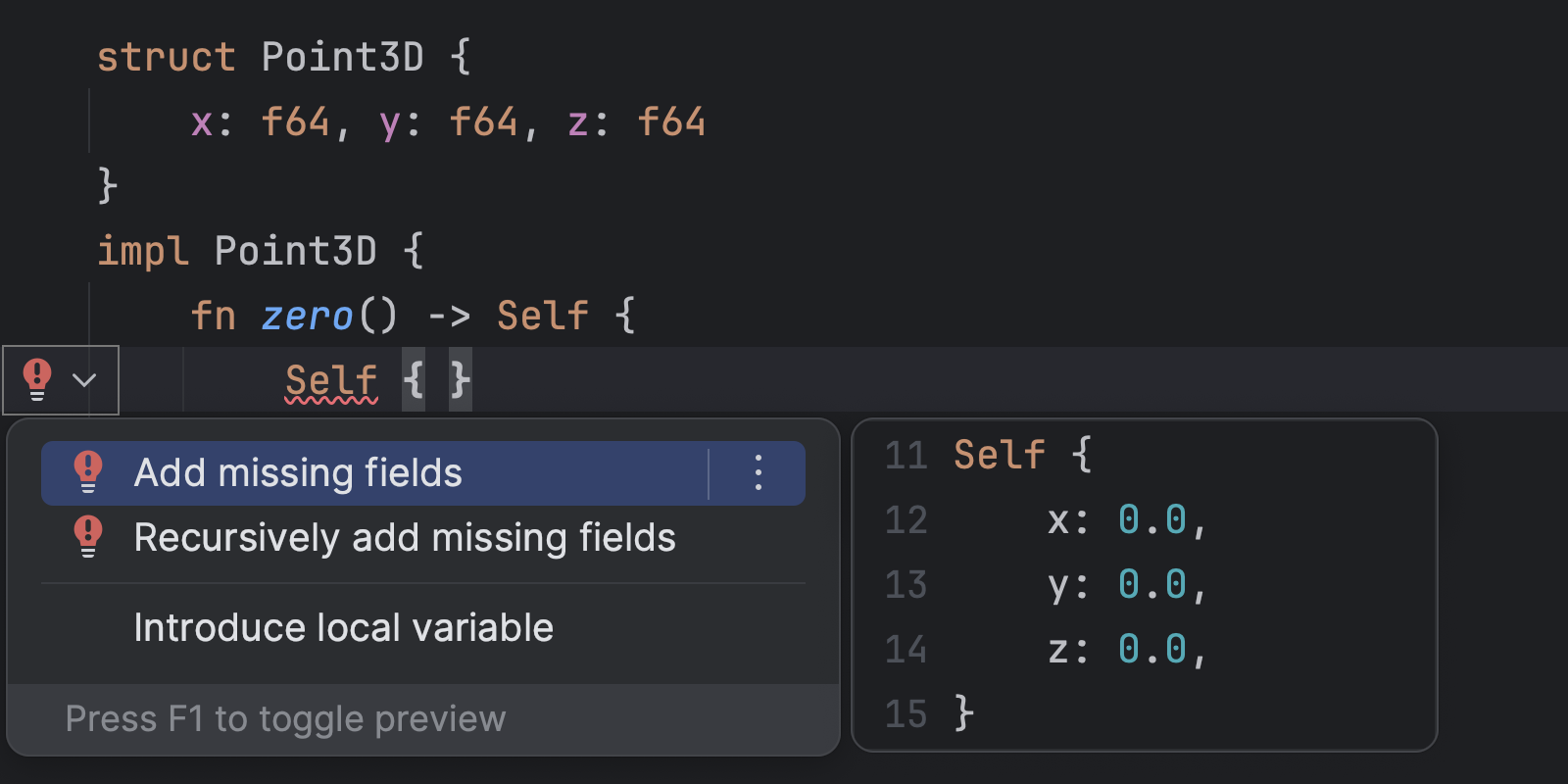Click the lightbulb icon beside Add missing fields
Screen dimensions: 1568x784
click(x=88, y=473)
